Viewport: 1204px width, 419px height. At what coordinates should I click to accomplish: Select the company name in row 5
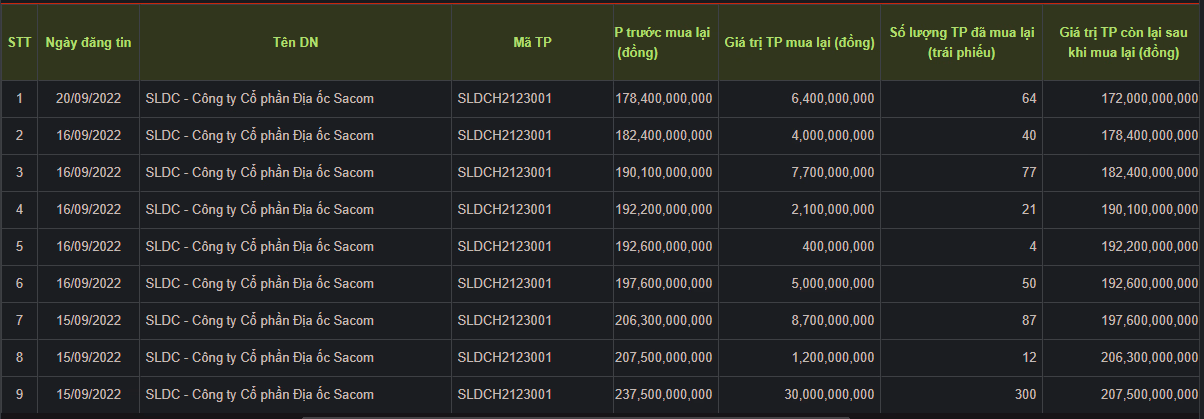coord(259,246)
